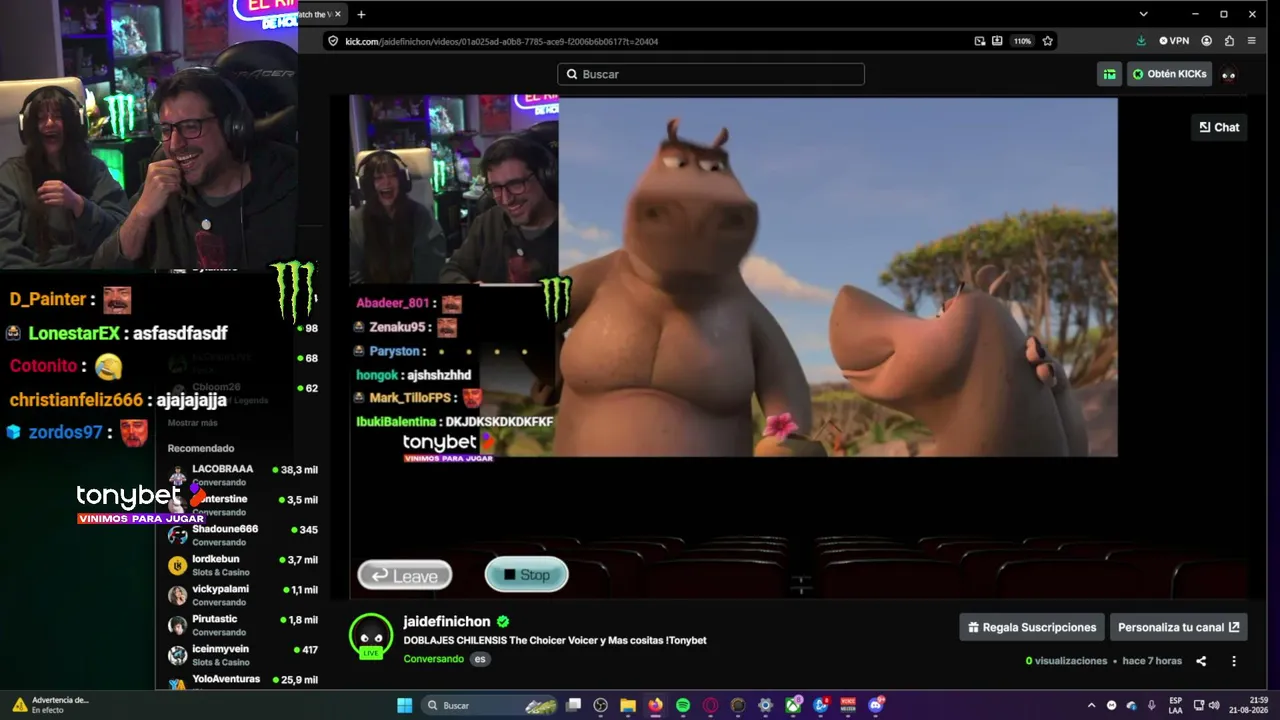The width and height of the screenshot is (1280, 720).
Task: Bookmark this page with the star icon
Action: tap(1048, 41)
